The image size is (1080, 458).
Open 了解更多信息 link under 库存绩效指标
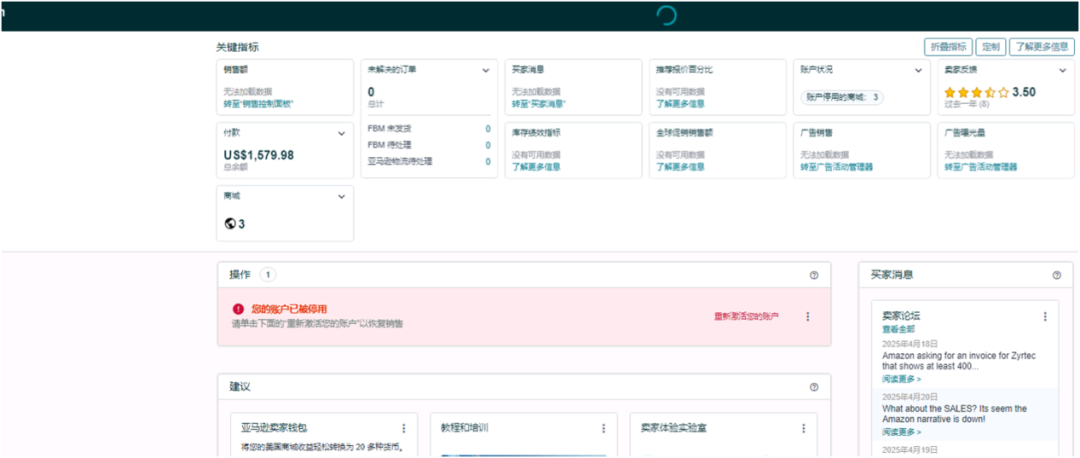(x=536, y=167)
